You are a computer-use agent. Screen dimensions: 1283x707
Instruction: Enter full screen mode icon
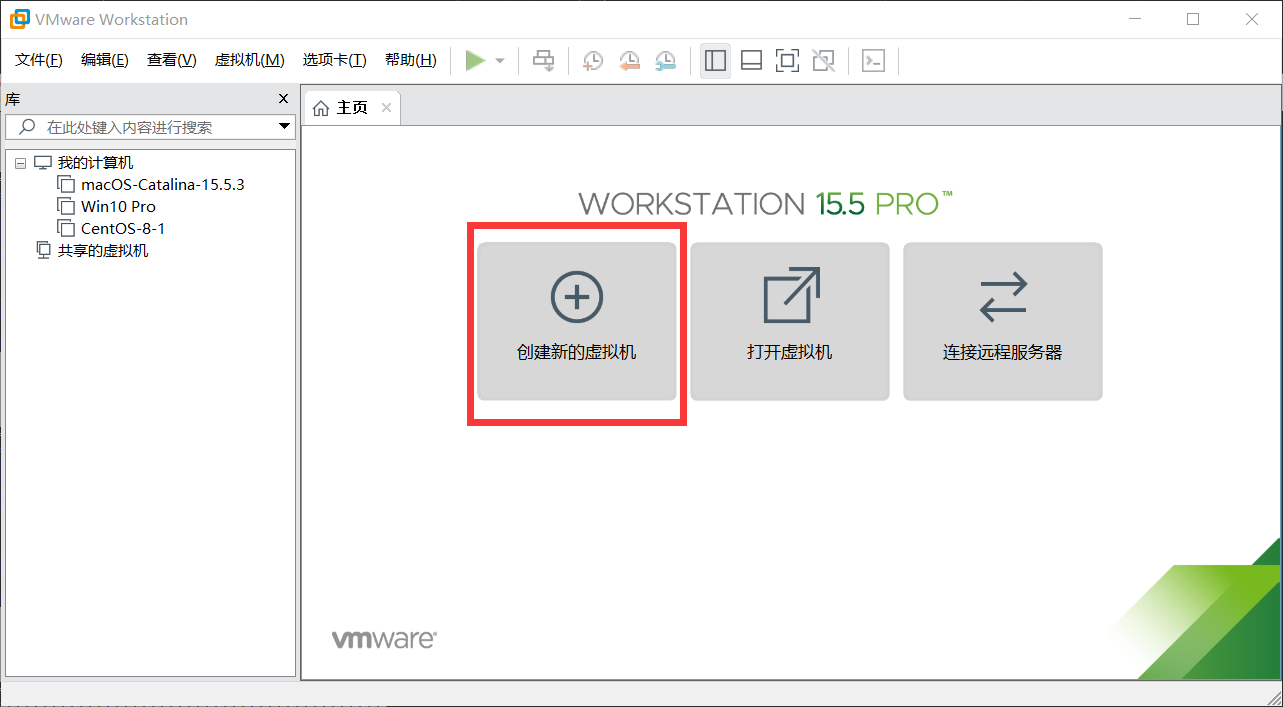point(787,61)
